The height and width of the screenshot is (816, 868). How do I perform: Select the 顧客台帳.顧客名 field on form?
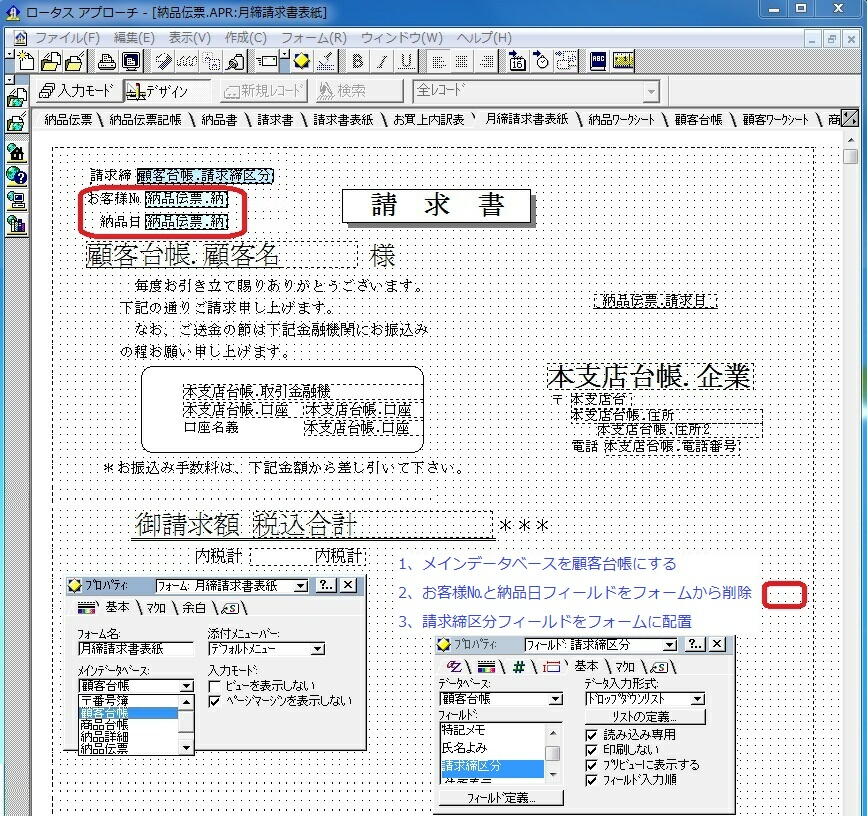pos(221,255)
